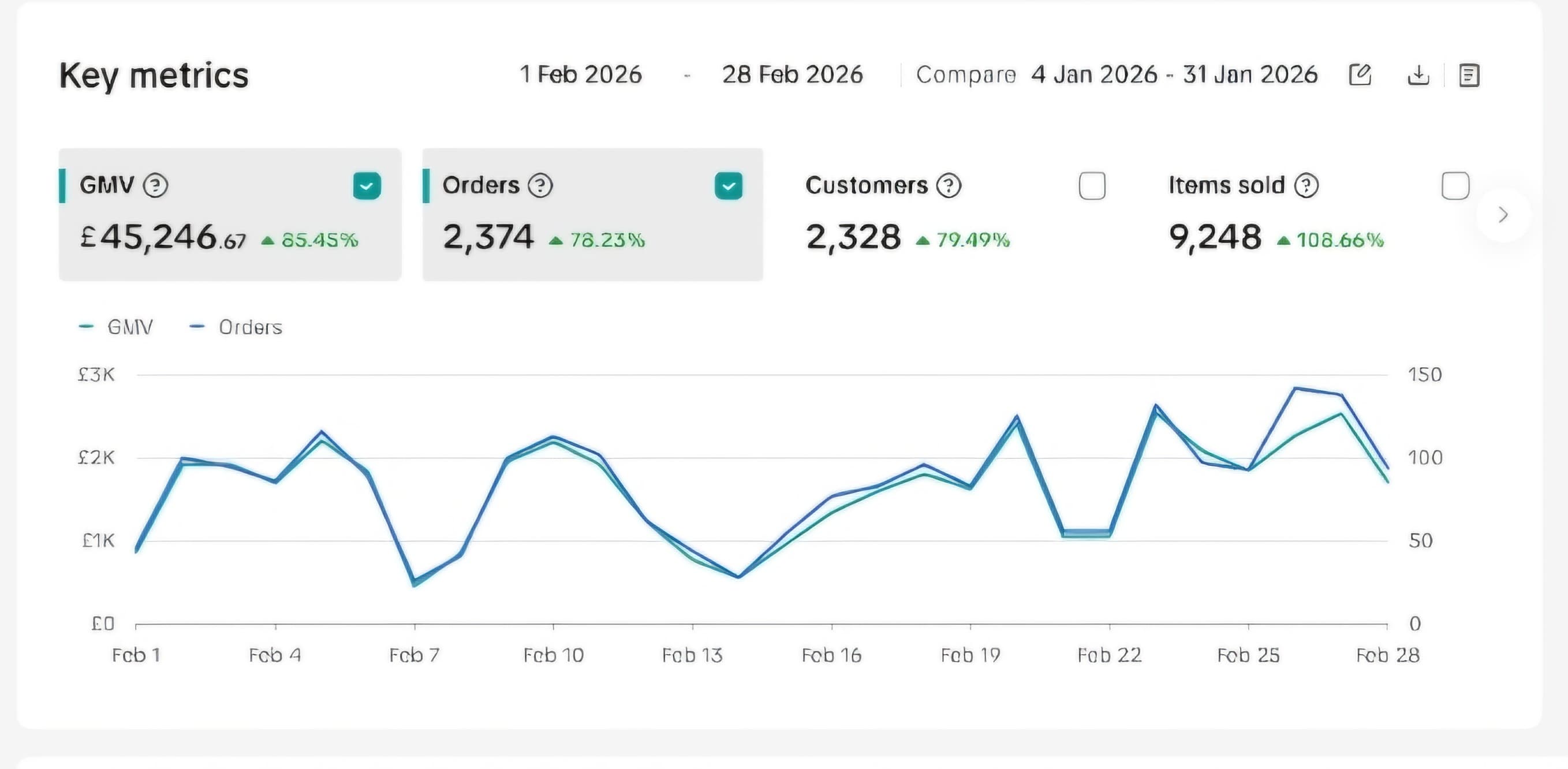Open the GMV help tooltip icon

(x=155, y=185)
